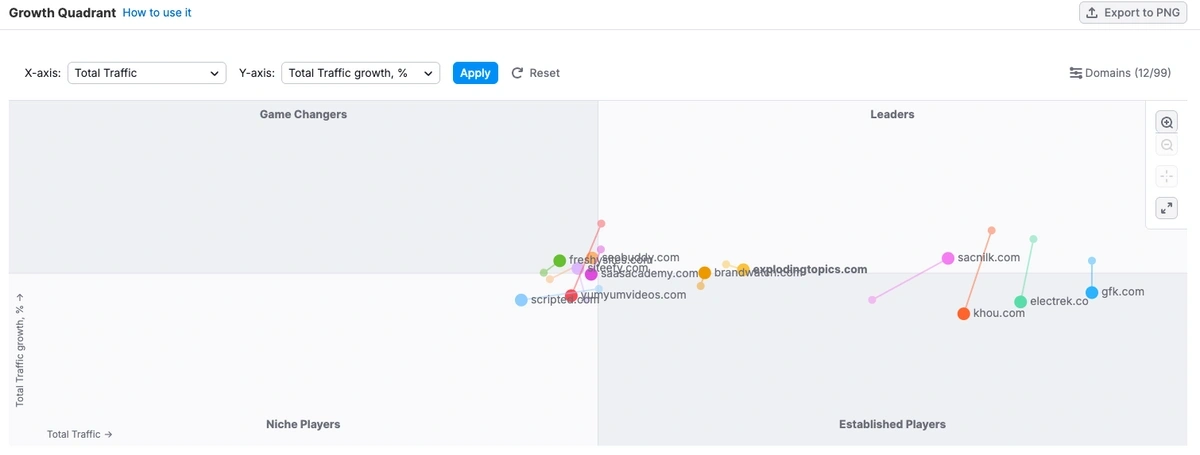The width and height of the screenshot is (1200, 455).
Task: Click the sacnilk.com label text
Action: coord(988,258)
